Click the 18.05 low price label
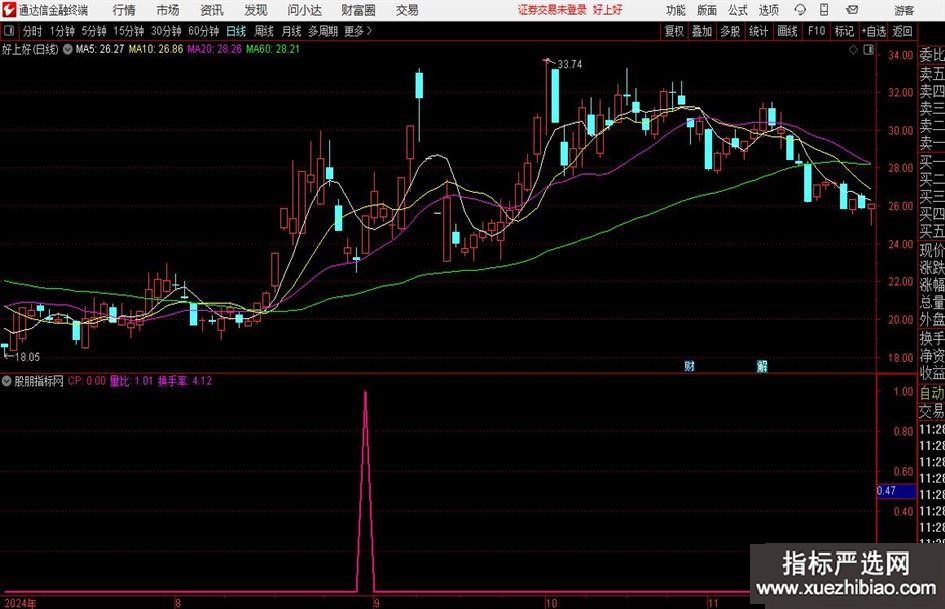 (x=27, y=357)
